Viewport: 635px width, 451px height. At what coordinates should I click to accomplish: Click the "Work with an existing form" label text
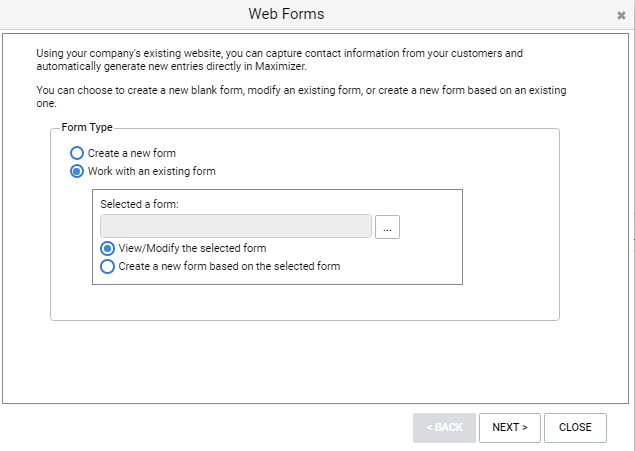152,171
